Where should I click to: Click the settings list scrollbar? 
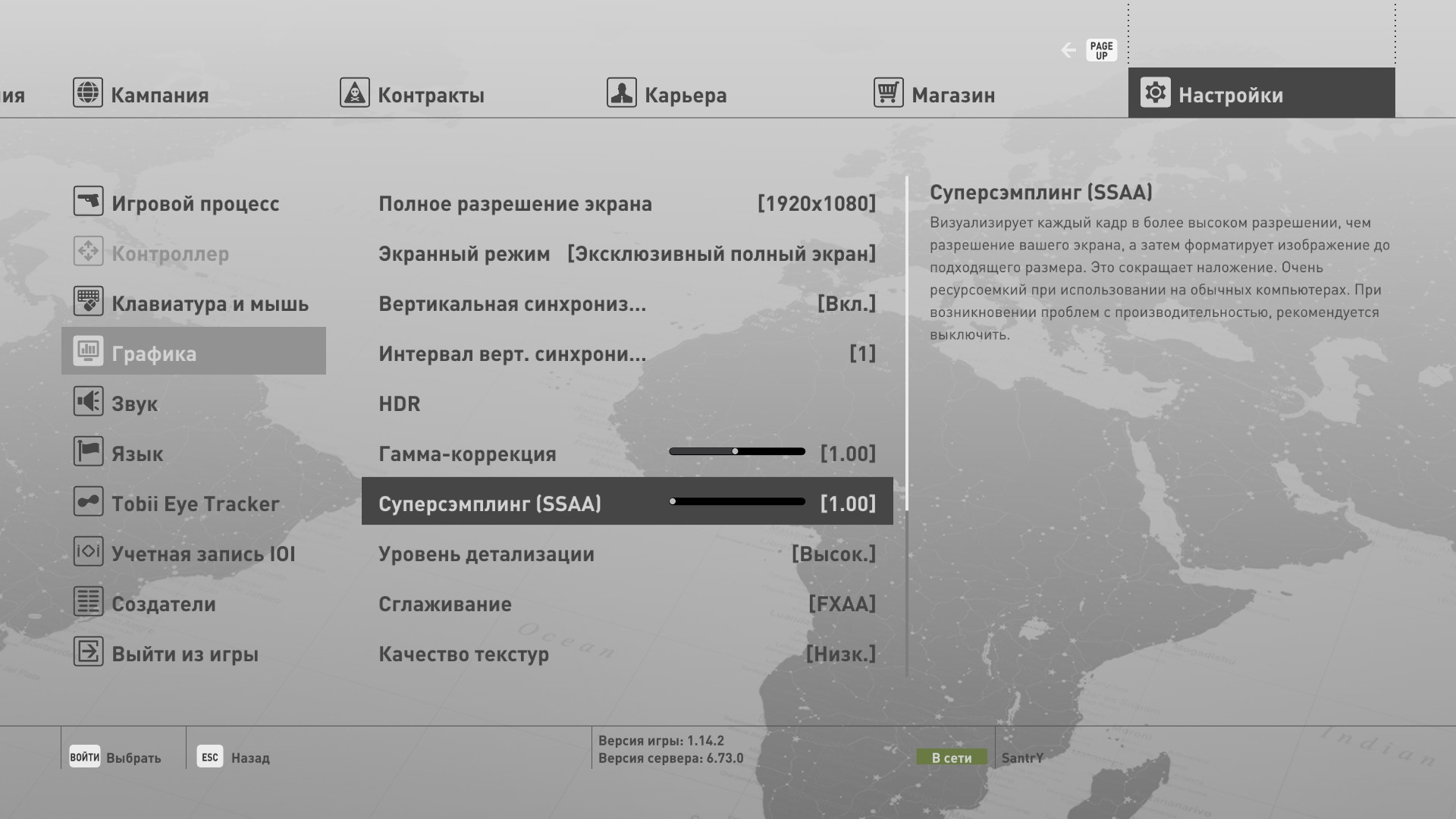pos(907,426)
